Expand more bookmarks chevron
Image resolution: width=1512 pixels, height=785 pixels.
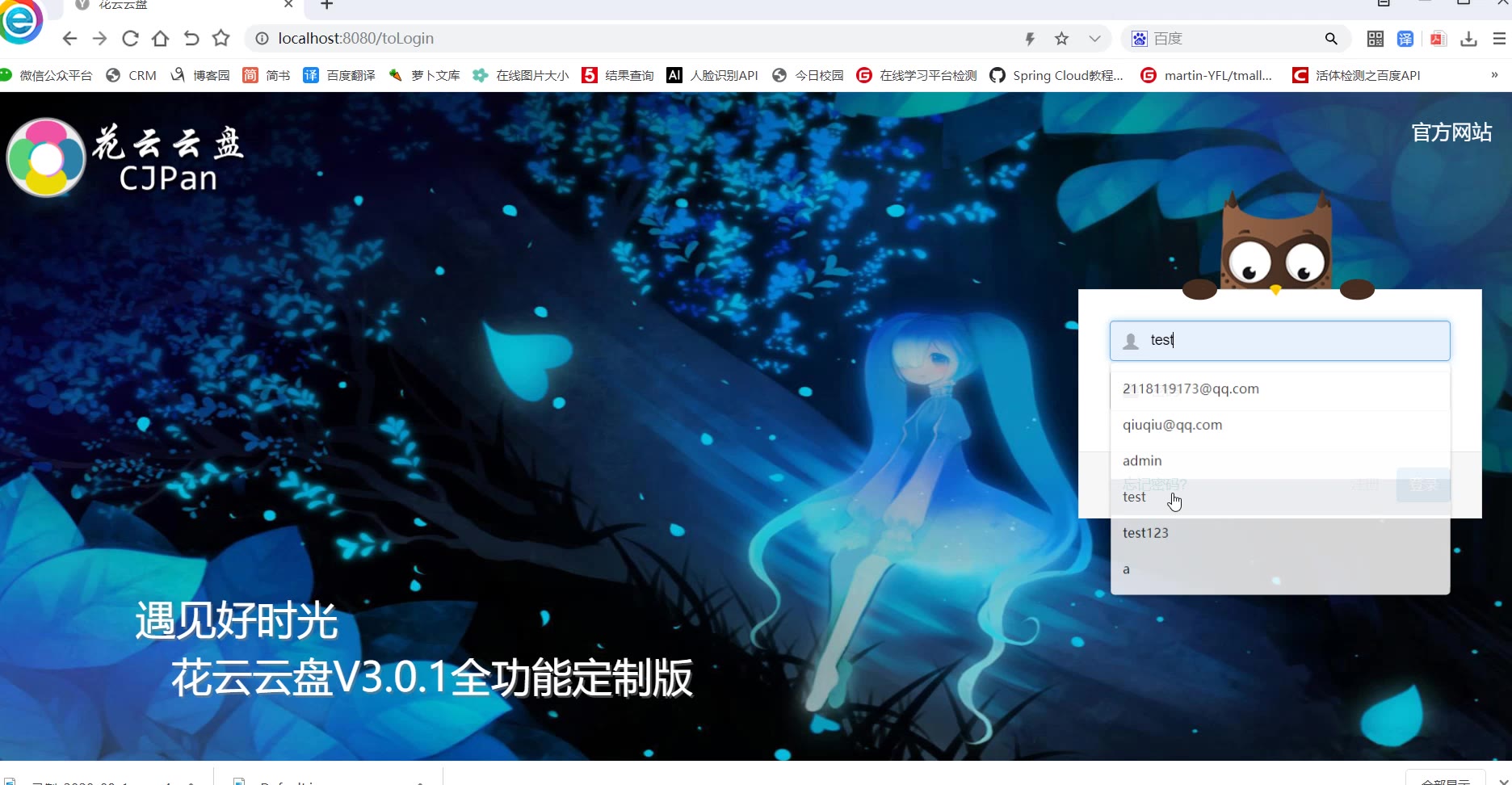[x=1494, y=75]
